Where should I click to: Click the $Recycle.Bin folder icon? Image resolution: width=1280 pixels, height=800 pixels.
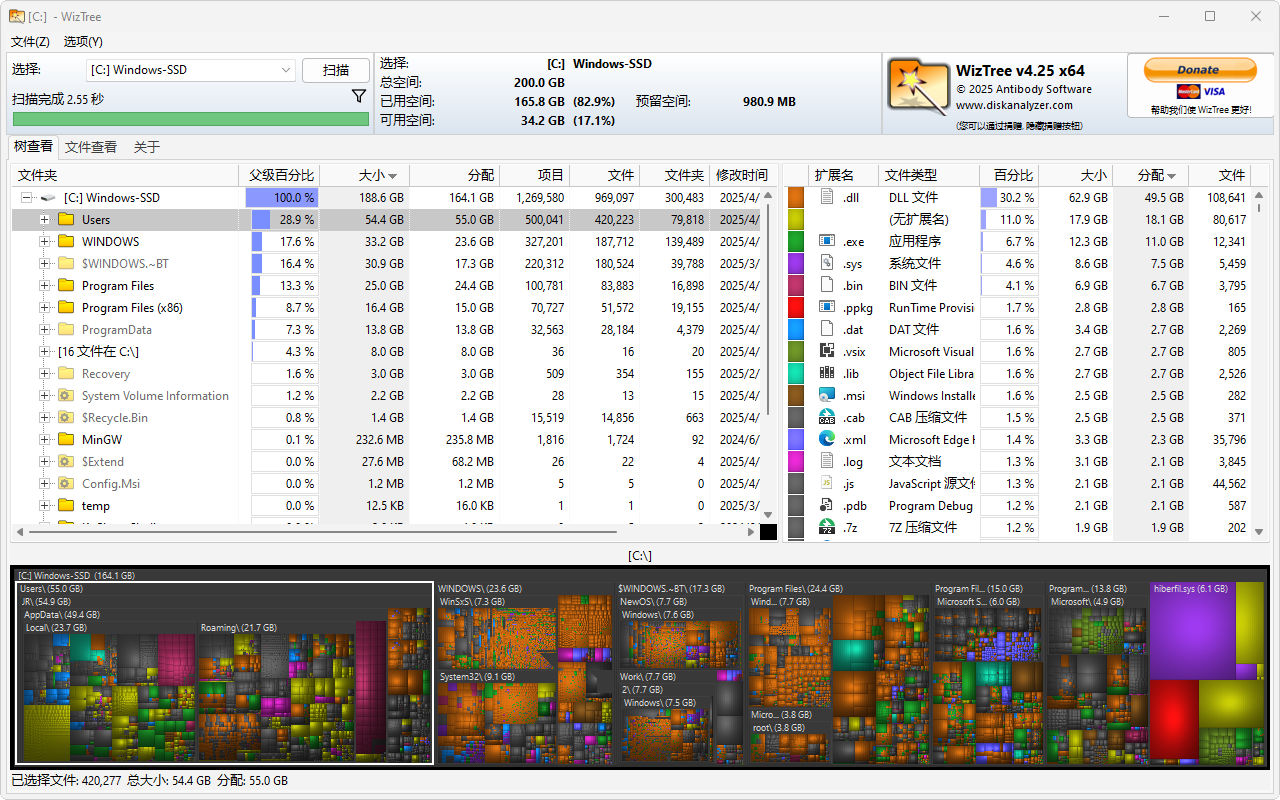coord(66,417)
